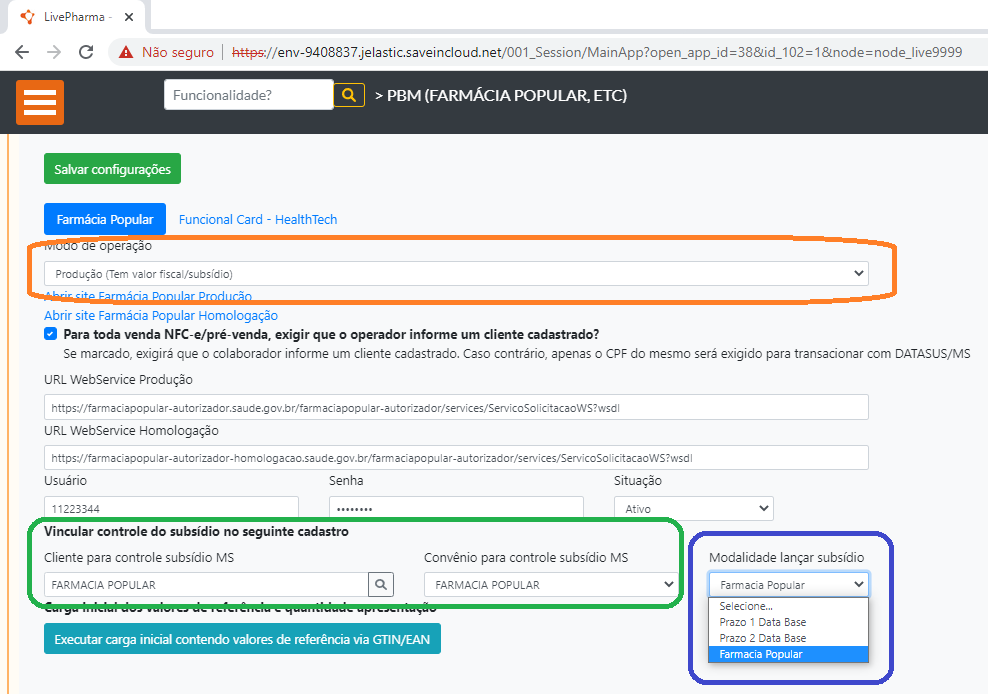Open Convênio para controle subsídio dropdown

(x=550, y=585)
